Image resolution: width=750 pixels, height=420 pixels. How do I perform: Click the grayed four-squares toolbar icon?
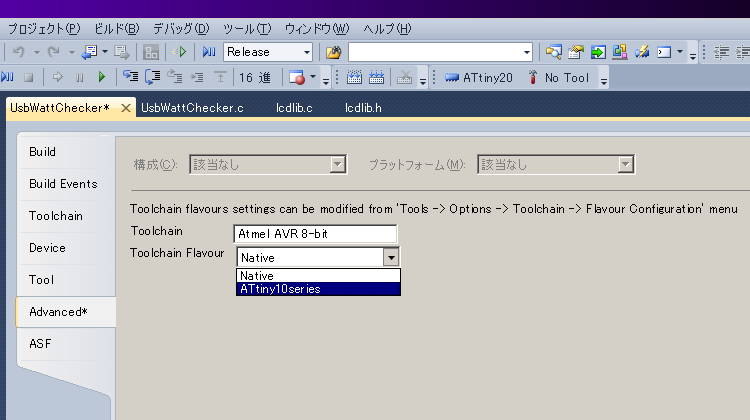pyautogui.click(x=151, y=52)
